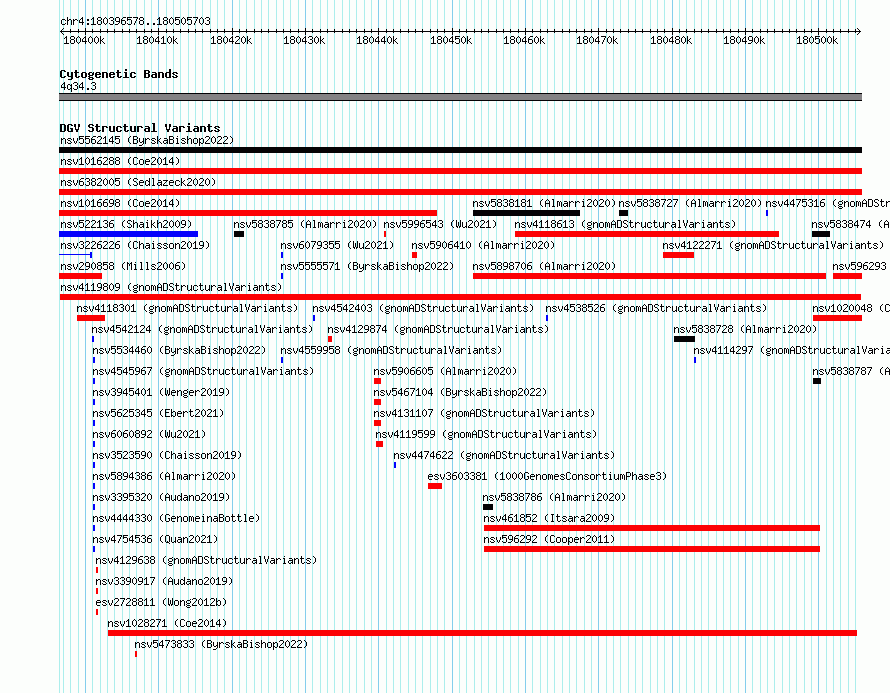Open the nsv5534460 (ByrskaBishop2022) label
Image resolution: width=890 pixels, height=693 pixels.
pyautogui.click(x=179, y=350)
